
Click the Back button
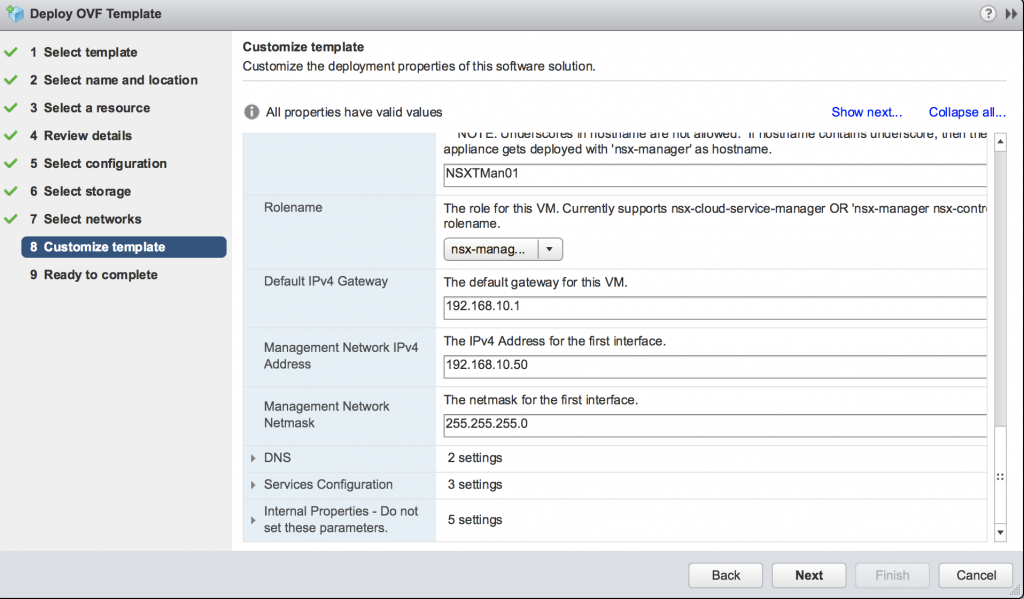point(726,575)
